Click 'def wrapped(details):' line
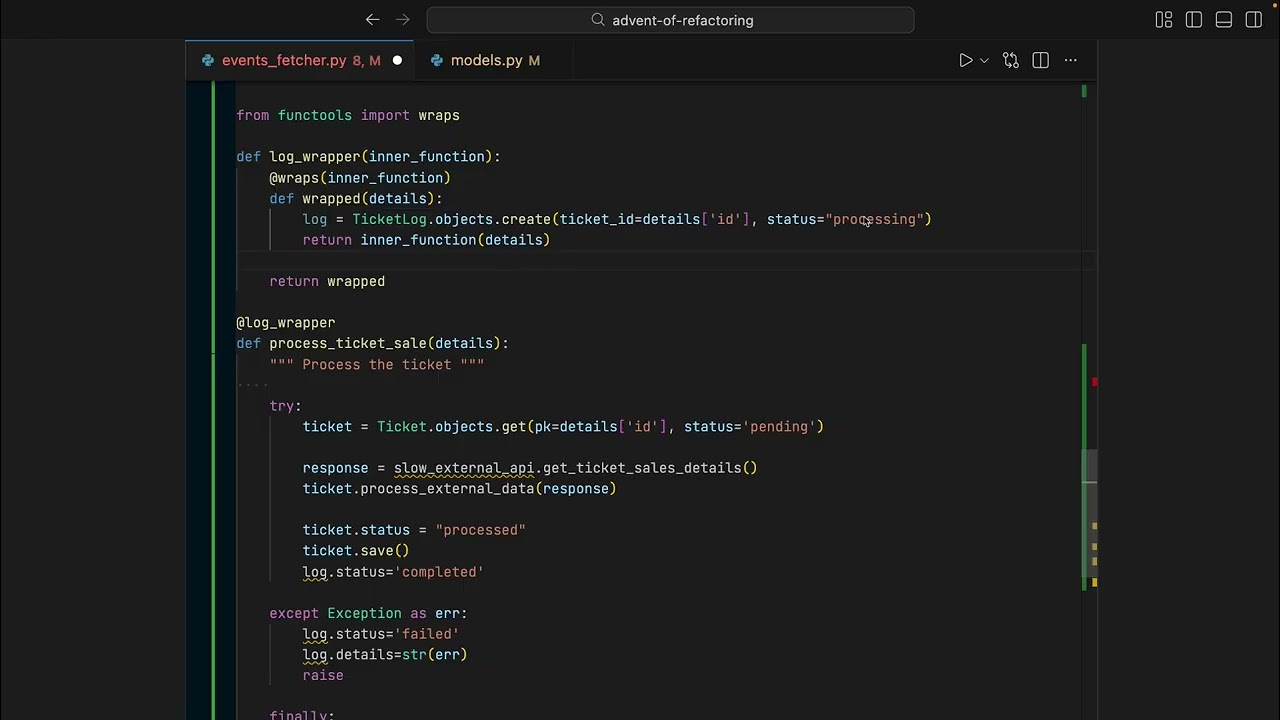The width and height of the screenshot is (1280, 720). [356, 199]
